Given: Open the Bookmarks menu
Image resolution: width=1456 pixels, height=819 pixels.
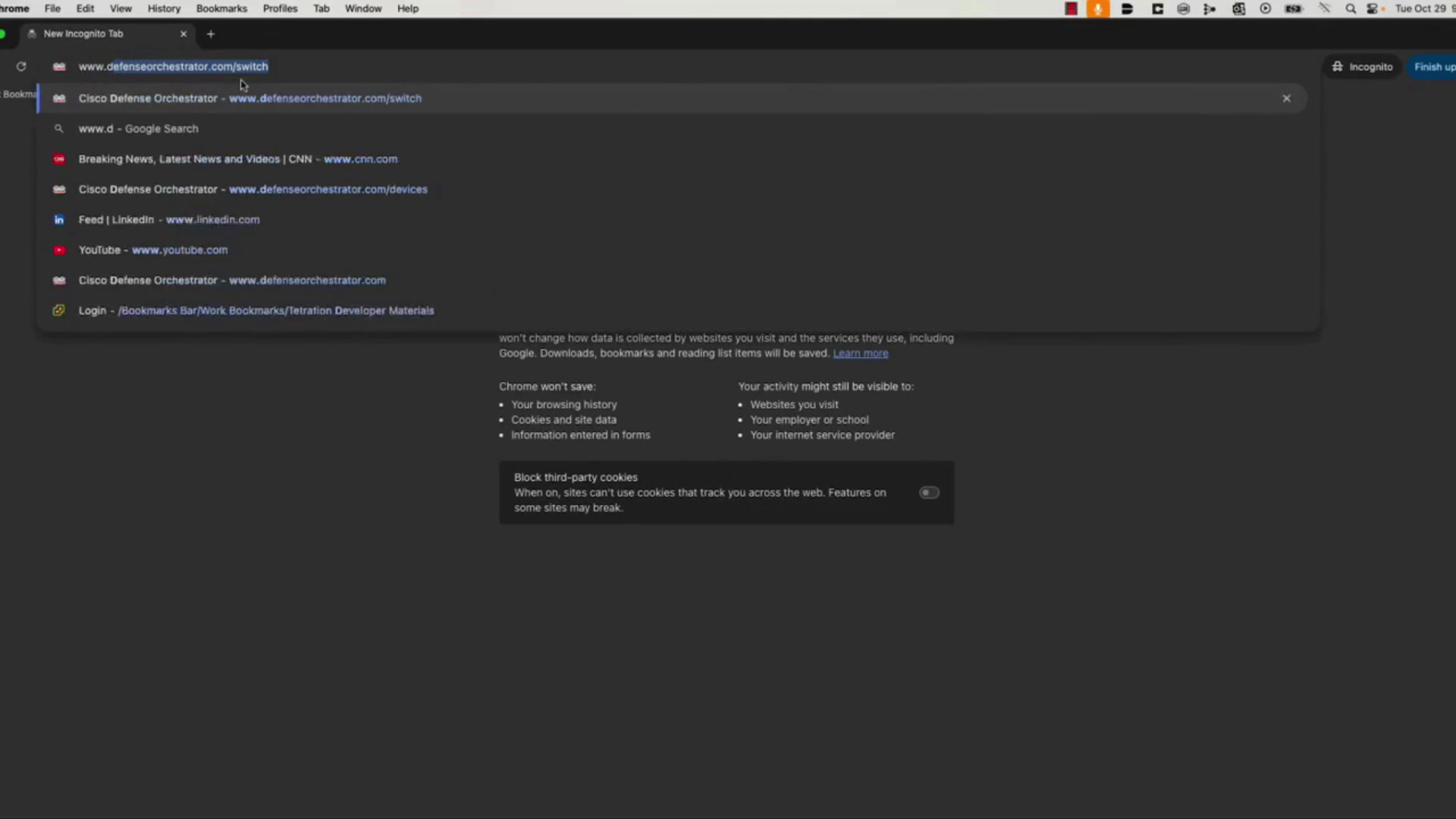Looking at the screenshot, I should coord(221,8).
